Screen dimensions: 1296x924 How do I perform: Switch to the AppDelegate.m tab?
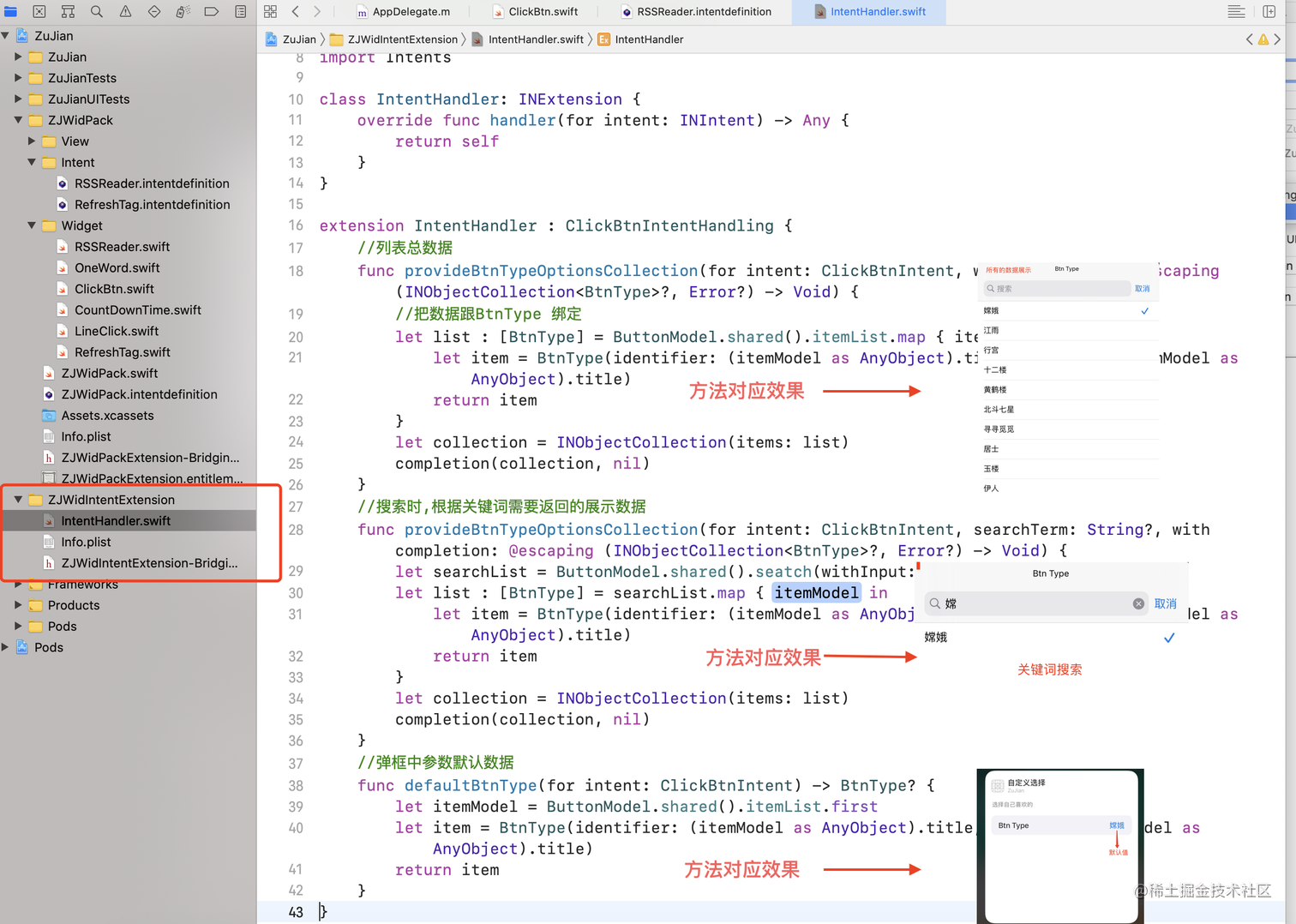click(403, 11)
